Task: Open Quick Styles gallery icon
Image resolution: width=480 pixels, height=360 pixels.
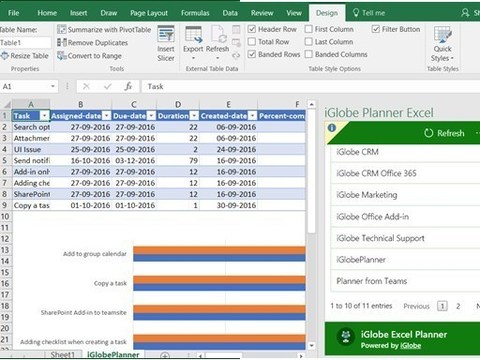Action: tap(443, 34)
